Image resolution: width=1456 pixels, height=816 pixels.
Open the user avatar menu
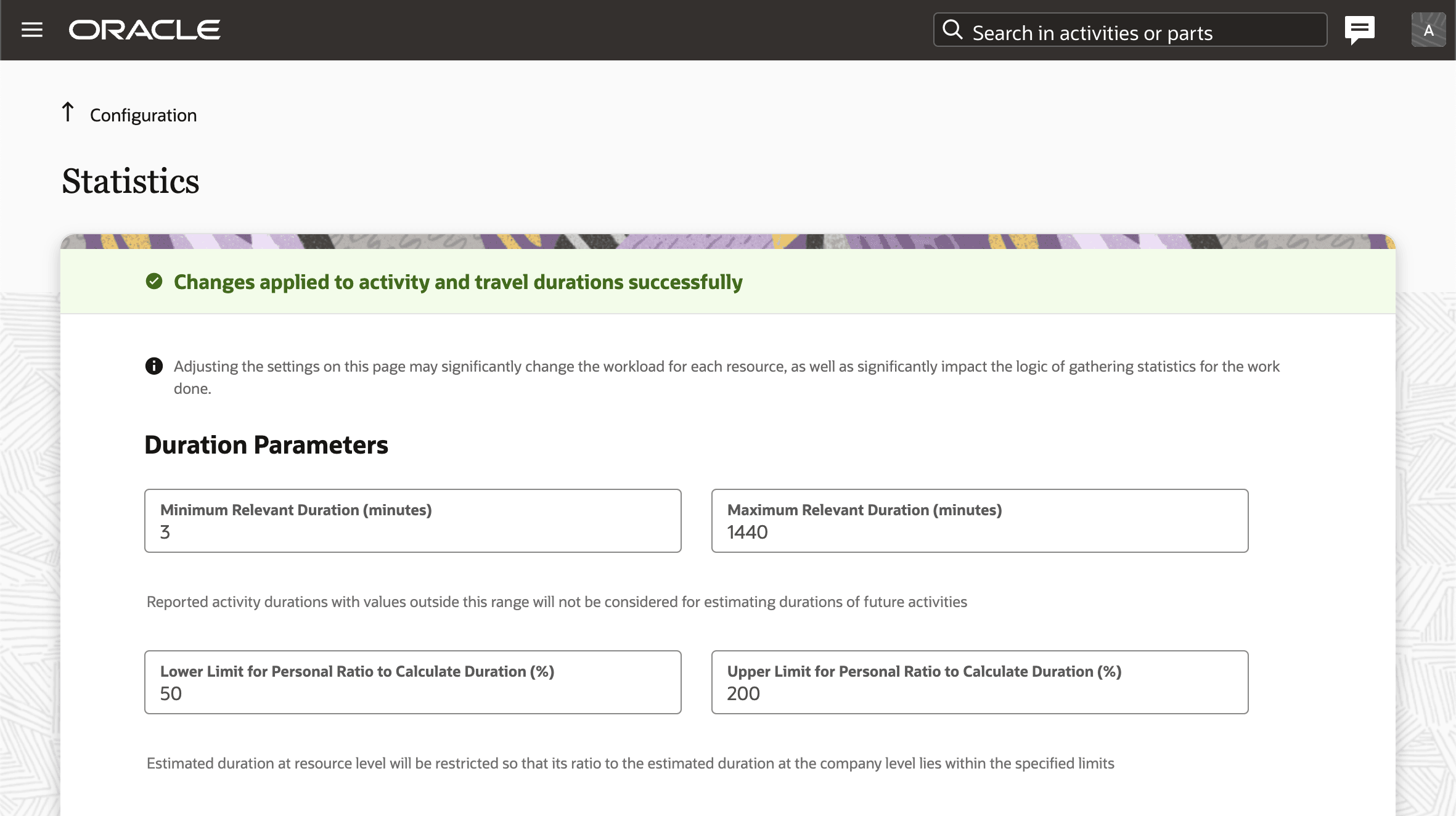coord(1428,30)
